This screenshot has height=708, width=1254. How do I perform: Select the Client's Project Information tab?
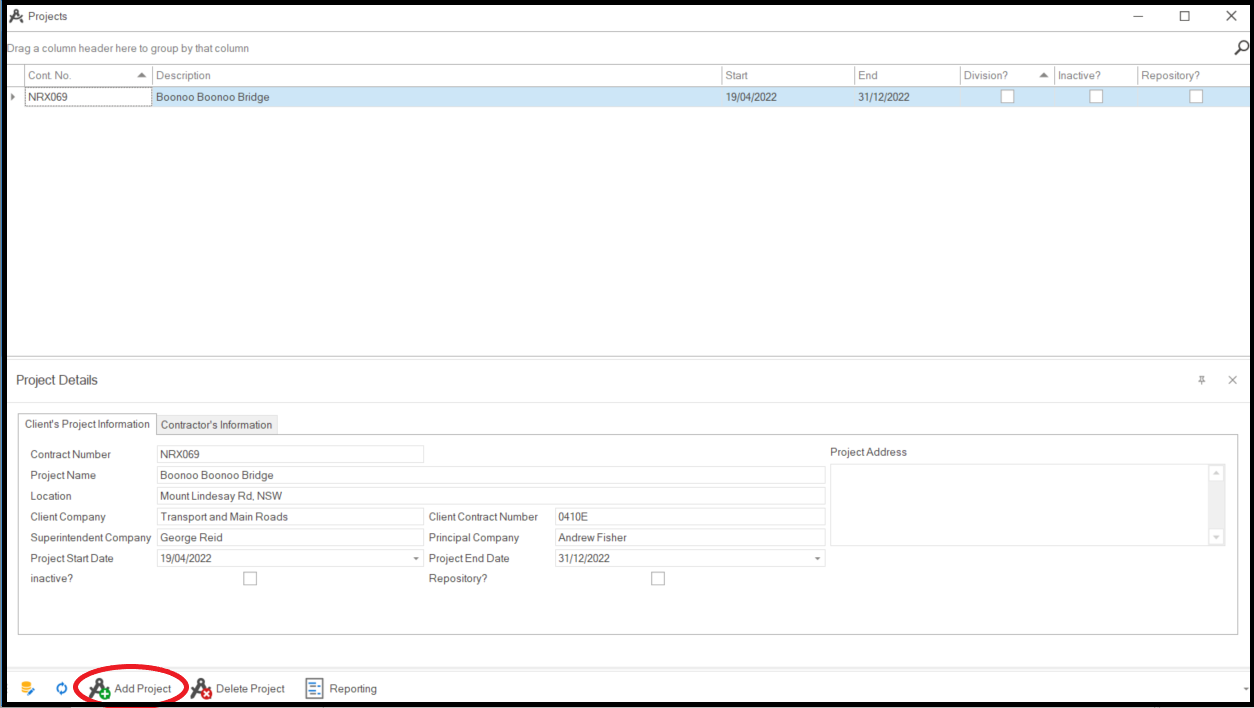pos(87,424)
